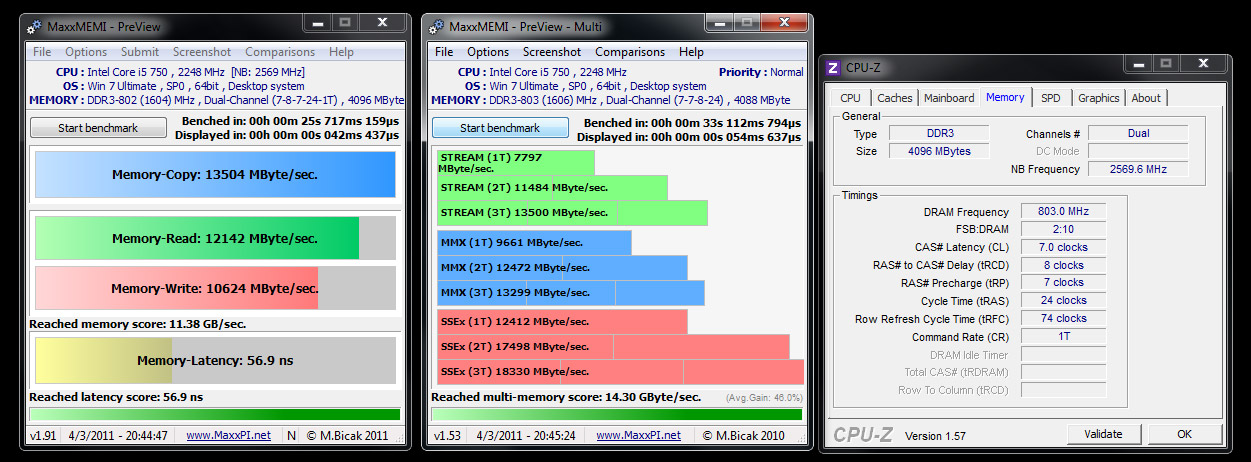Click the SSEx (3T) 18330 result bar
This screenshot has width=1251, height=462.
(x=620, y=372)
